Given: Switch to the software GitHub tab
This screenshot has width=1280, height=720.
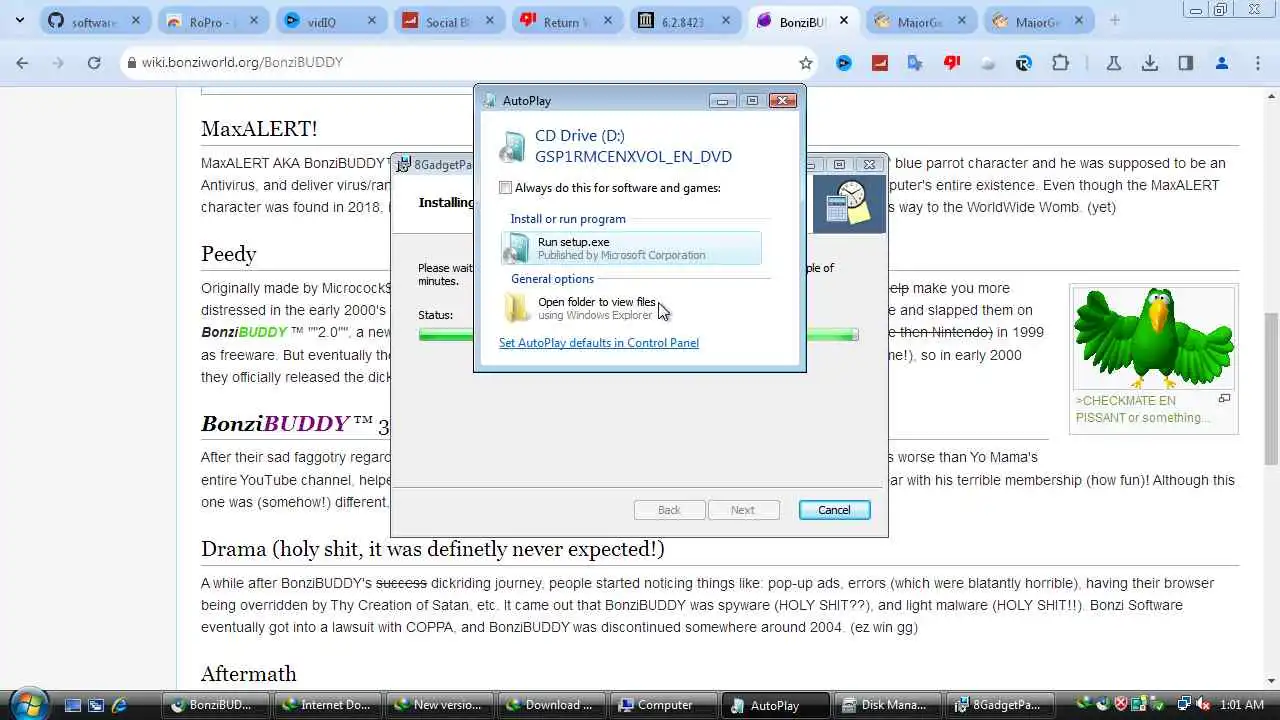Looking at the screenshot, I should 96,22.
